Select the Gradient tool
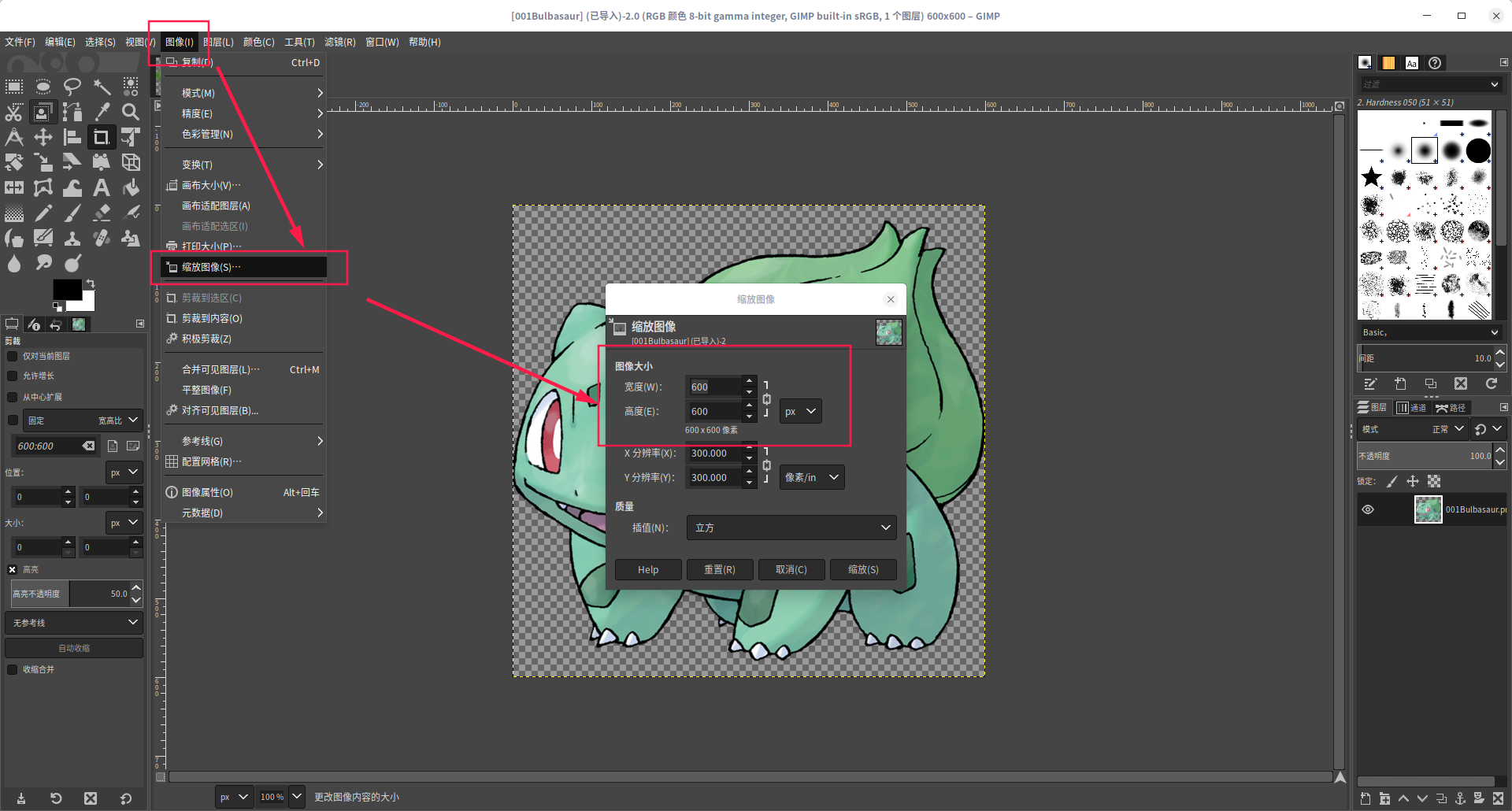Viewport: 1512px width, 811px height. [14, 213]
